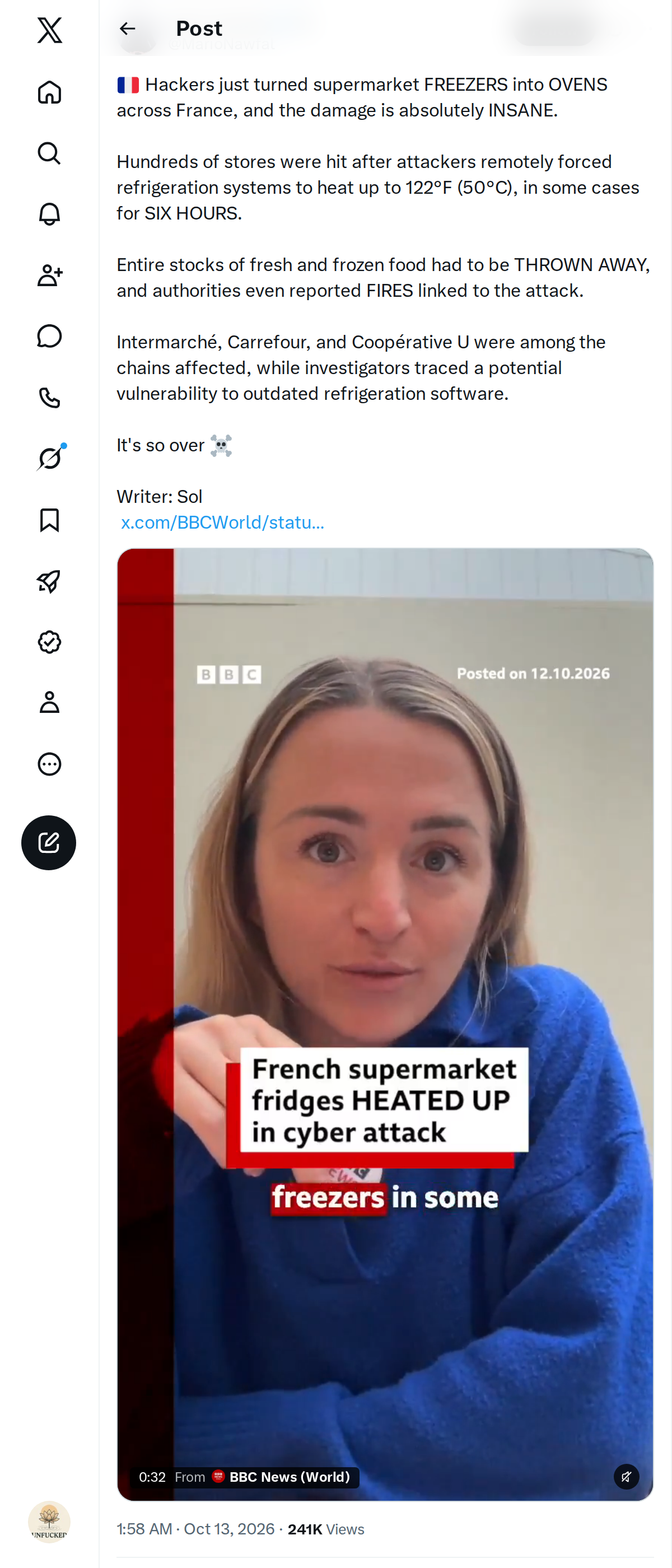Open the X logo home link
The image size is (672, 1568).
(49, 30)
